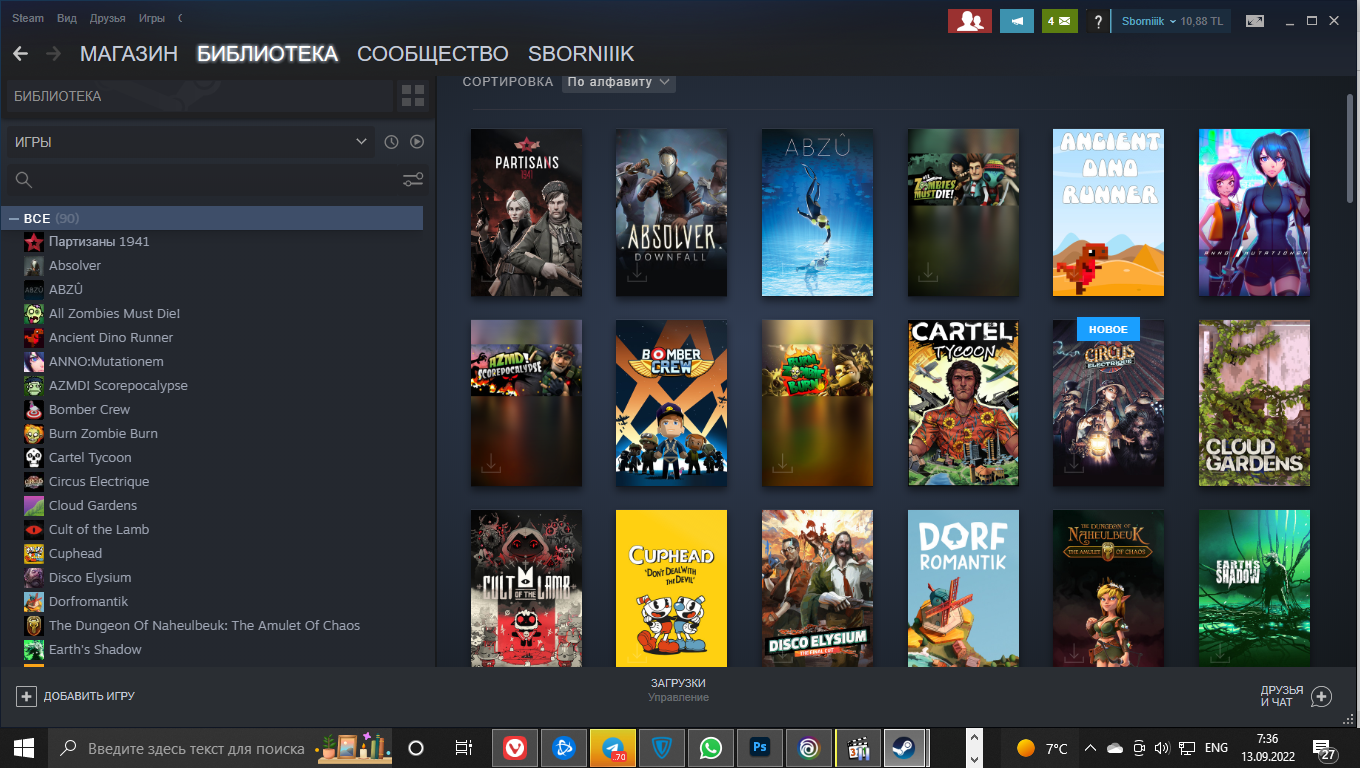Open the Windows Start menu
Viewport: 1360px width, 768px height.
pyautogui.click(x=24, y=748)
